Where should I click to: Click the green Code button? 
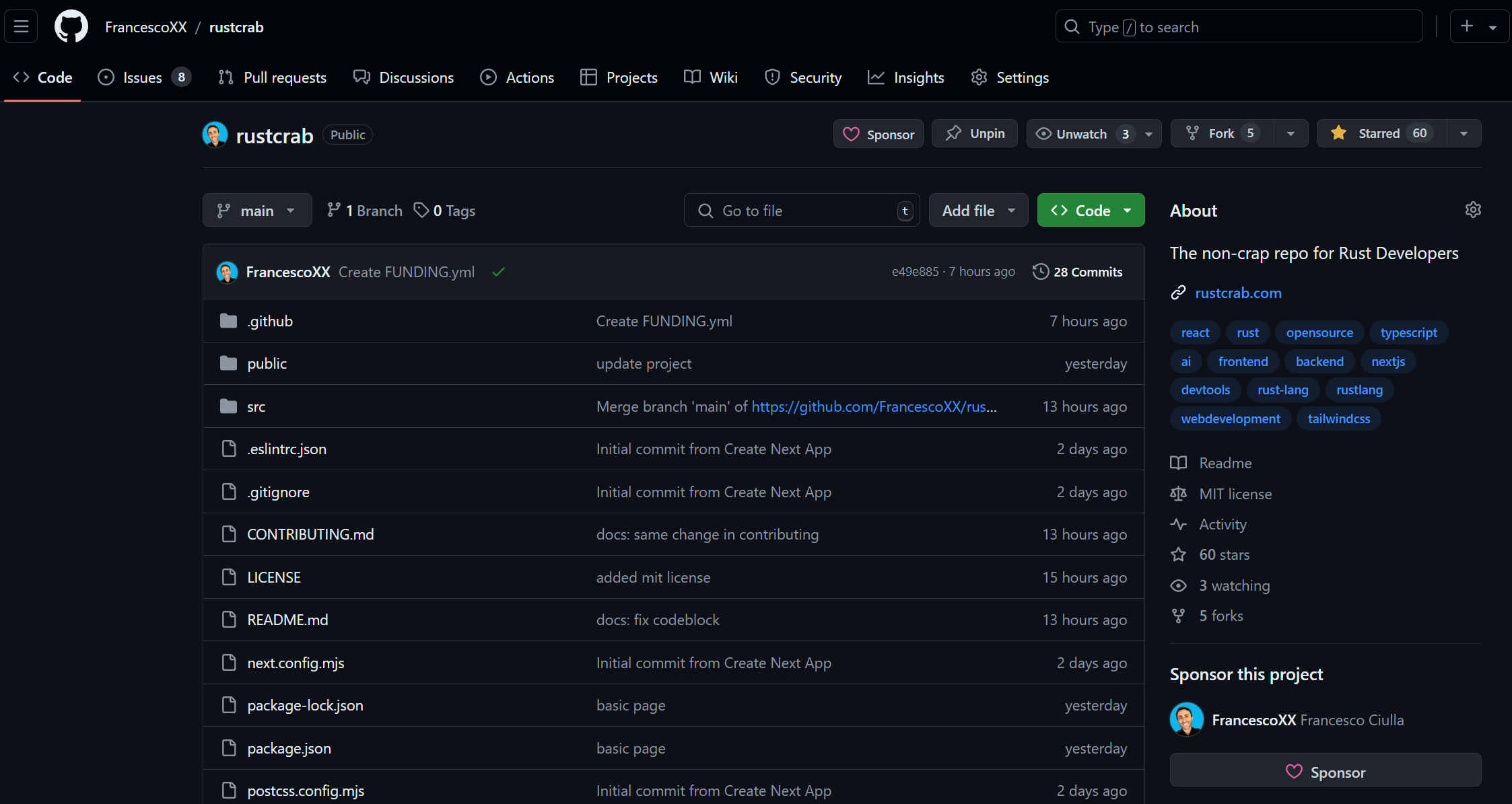pyautogui.click(x=1091, y=211)
